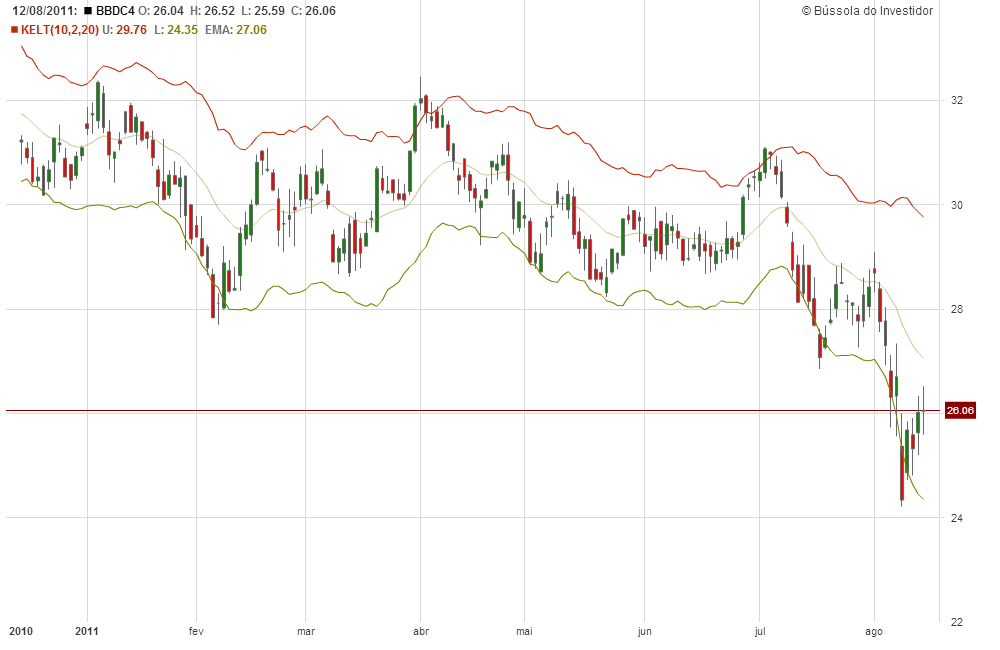The height and width of the screenshot is (650, 1000).
Task: Click the 32 price axis label
Action: pyautogui.click(x=957, y=100)
